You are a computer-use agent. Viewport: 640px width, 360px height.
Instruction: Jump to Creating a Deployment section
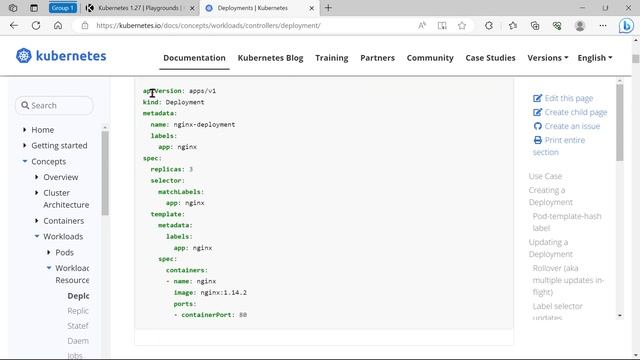[551, 196]
